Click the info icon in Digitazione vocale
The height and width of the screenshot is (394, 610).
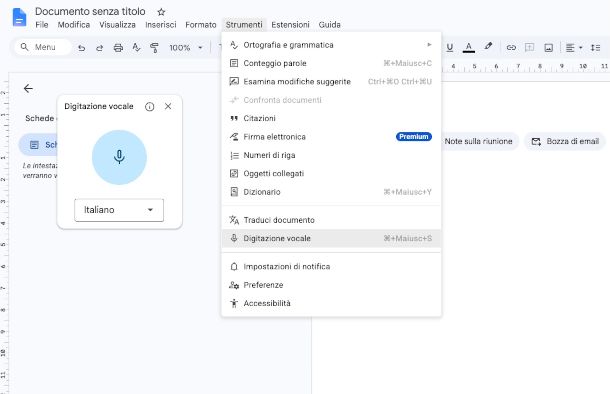(x=149, y=107)
